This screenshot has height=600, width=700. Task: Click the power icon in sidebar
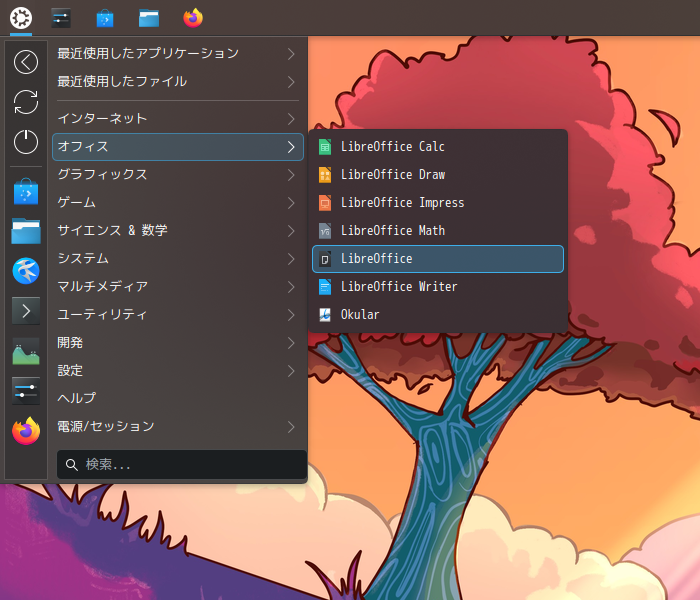tap(26, 142)
